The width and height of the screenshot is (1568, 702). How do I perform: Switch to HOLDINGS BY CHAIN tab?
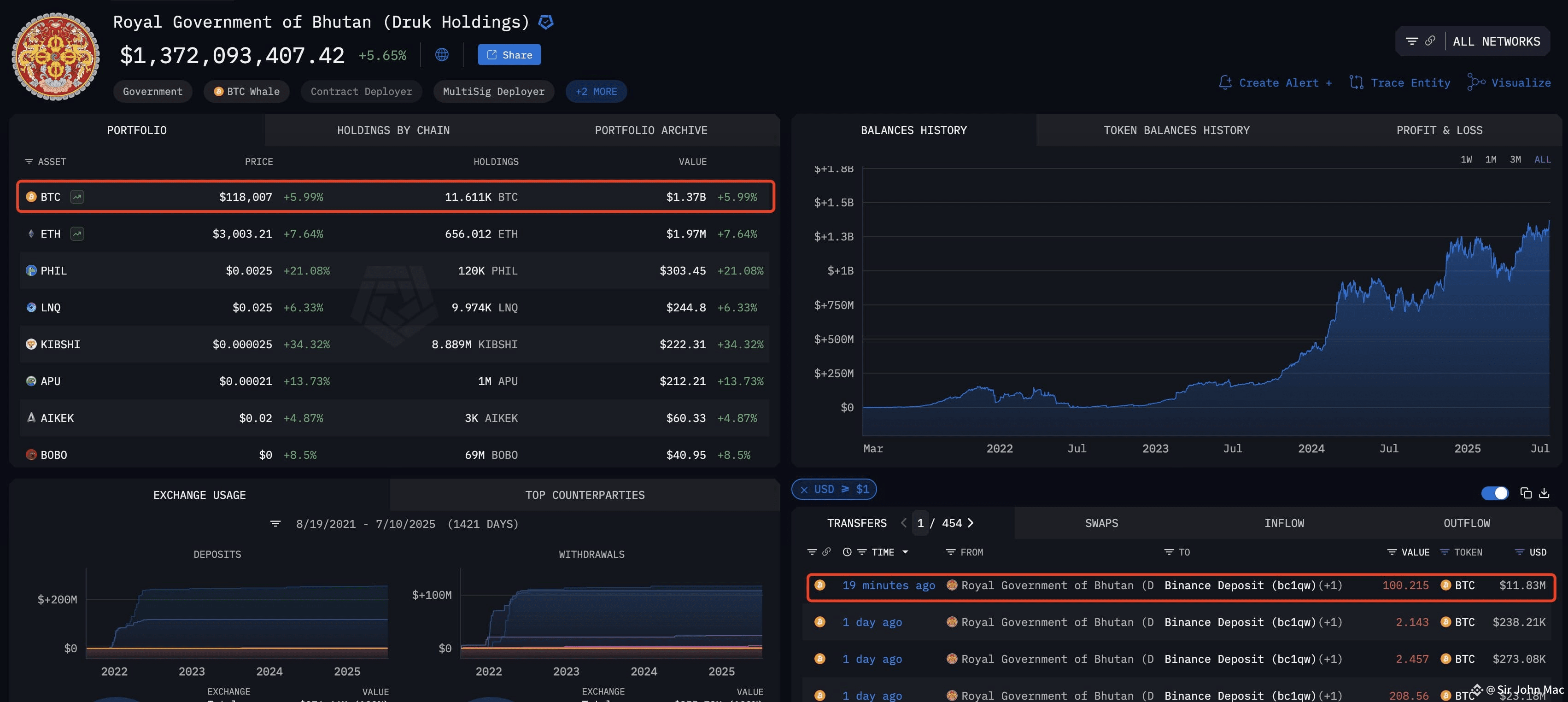[393, 130]
